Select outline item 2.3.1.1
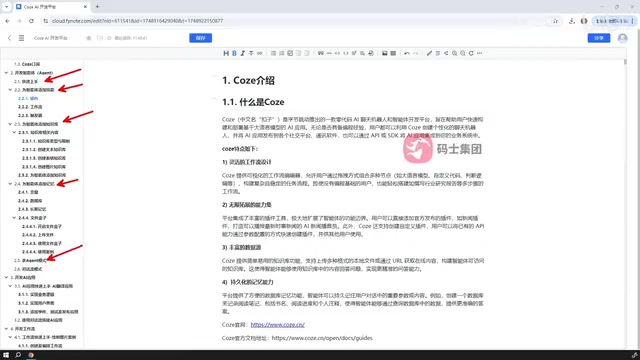The height and width of the screenshot is (360, 640). click(x=46, y=141)
